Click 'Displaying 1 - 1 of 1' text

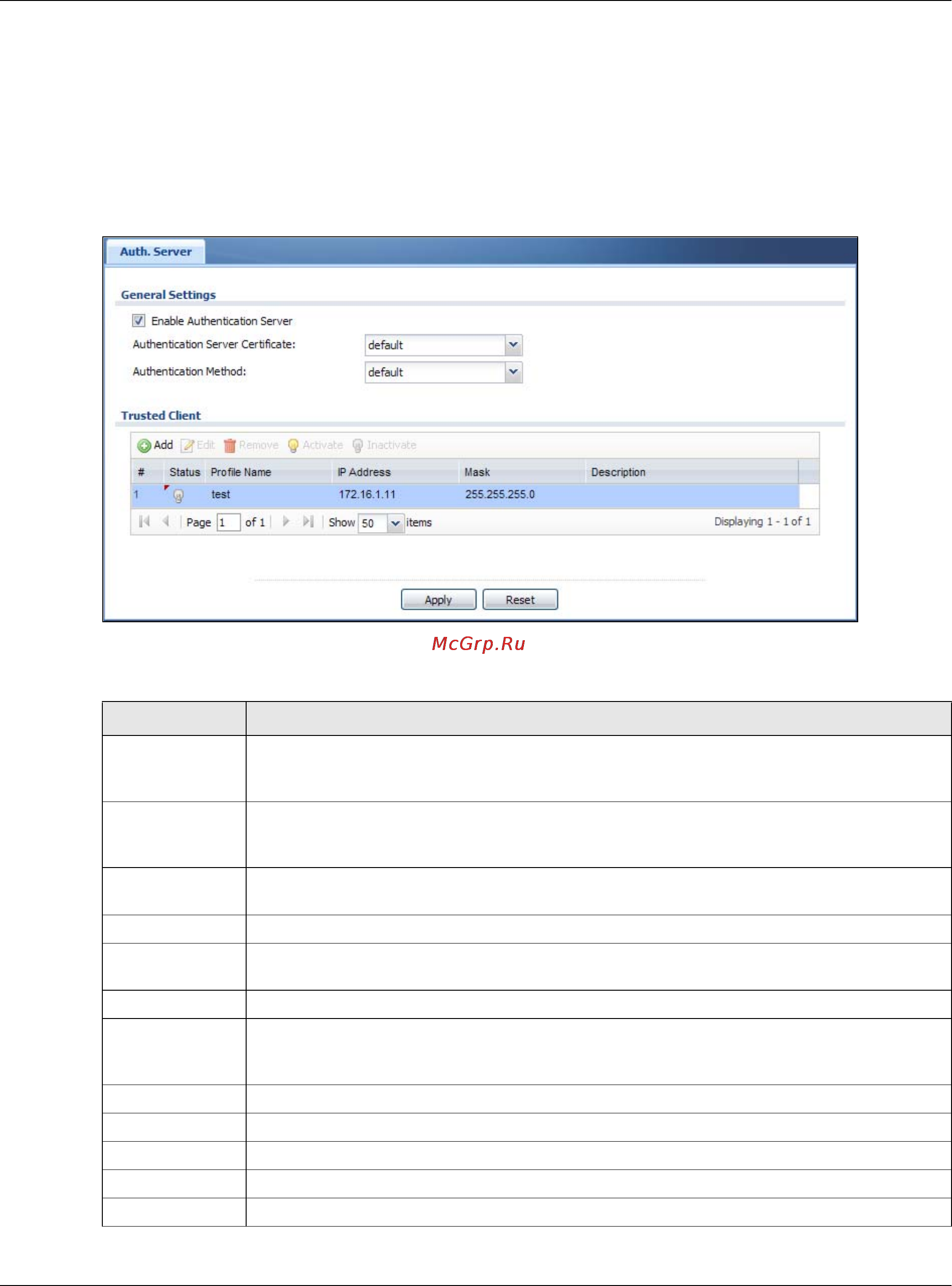pos(762,522)
